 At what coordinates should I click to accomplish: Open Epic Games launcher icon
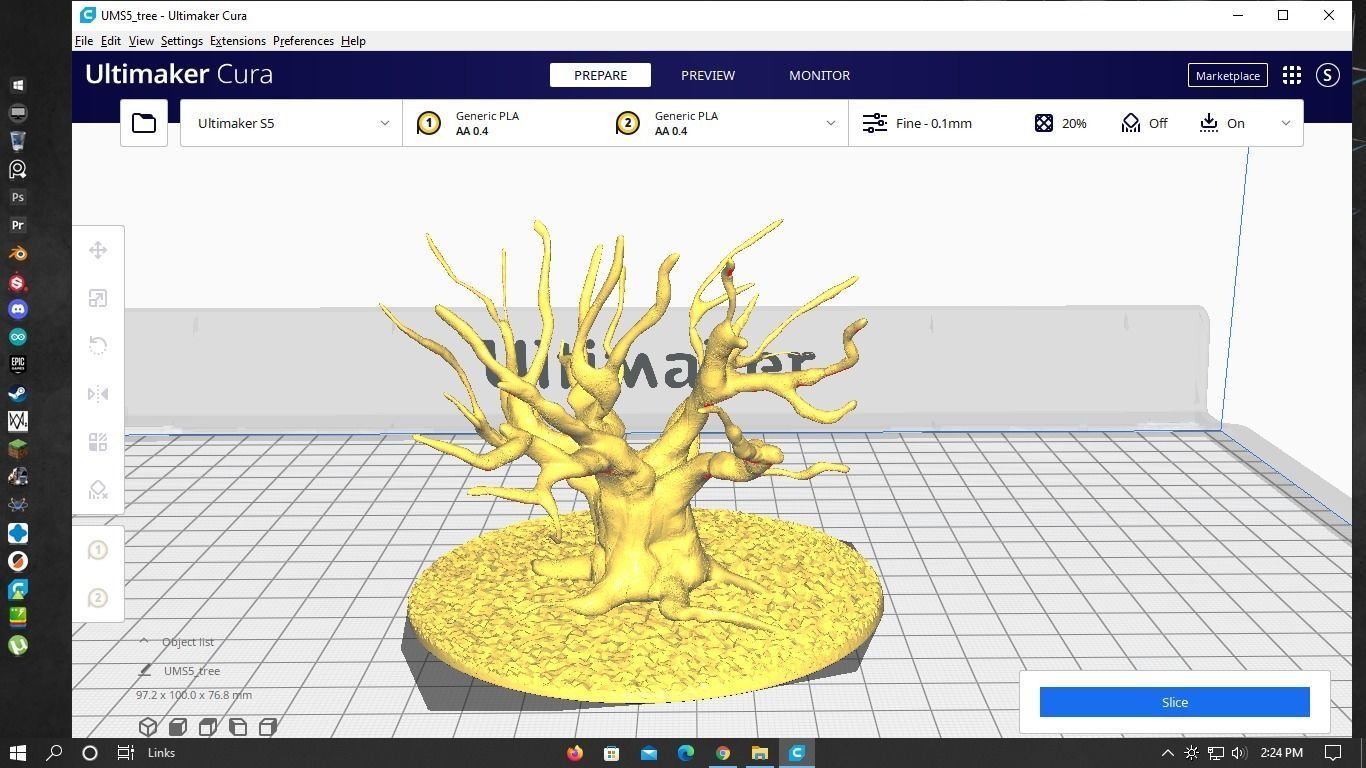[17, 365]
